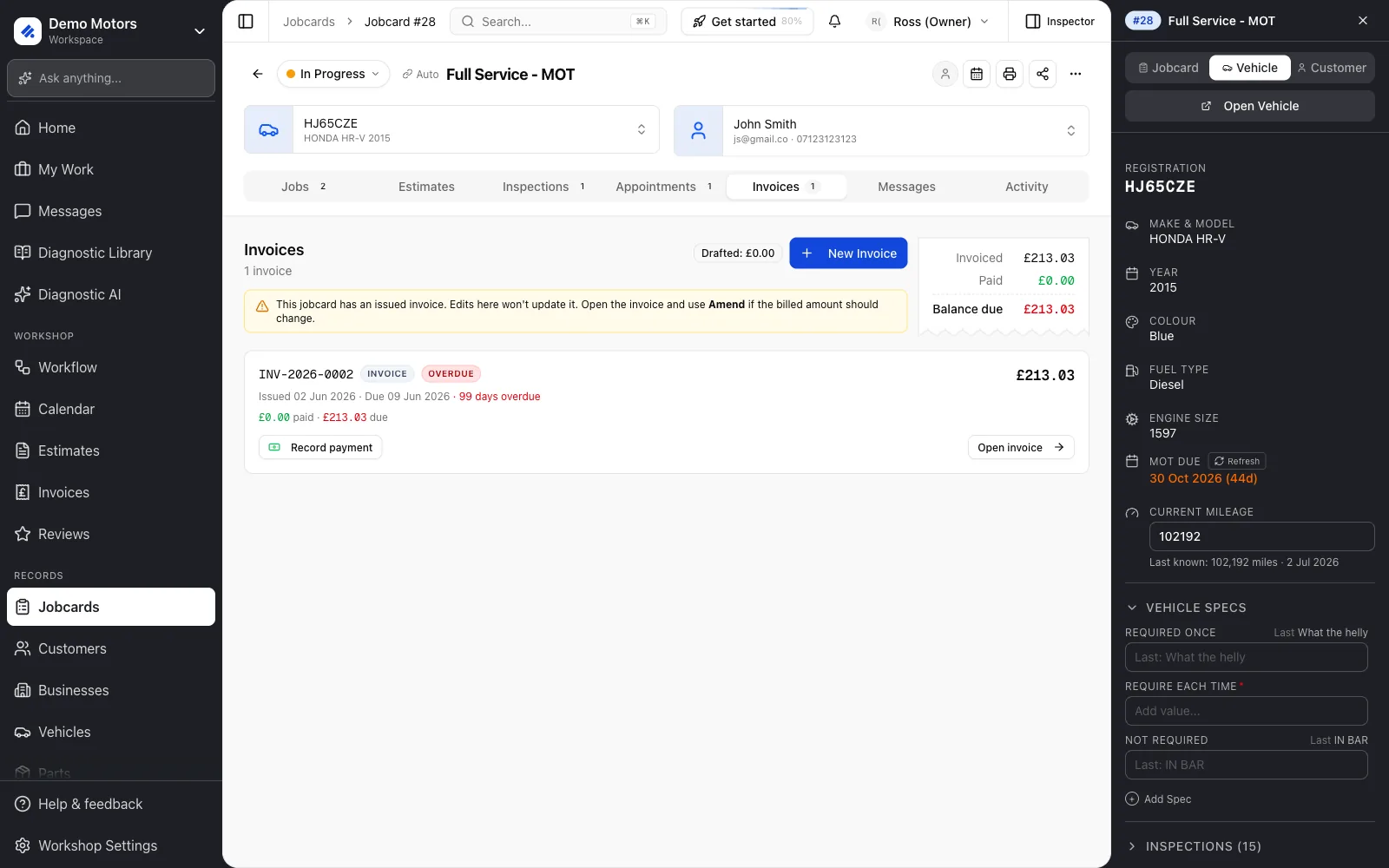
Task: Open the In Progress status dropdown
Action: pyautogui.click(x=333, y=75)
